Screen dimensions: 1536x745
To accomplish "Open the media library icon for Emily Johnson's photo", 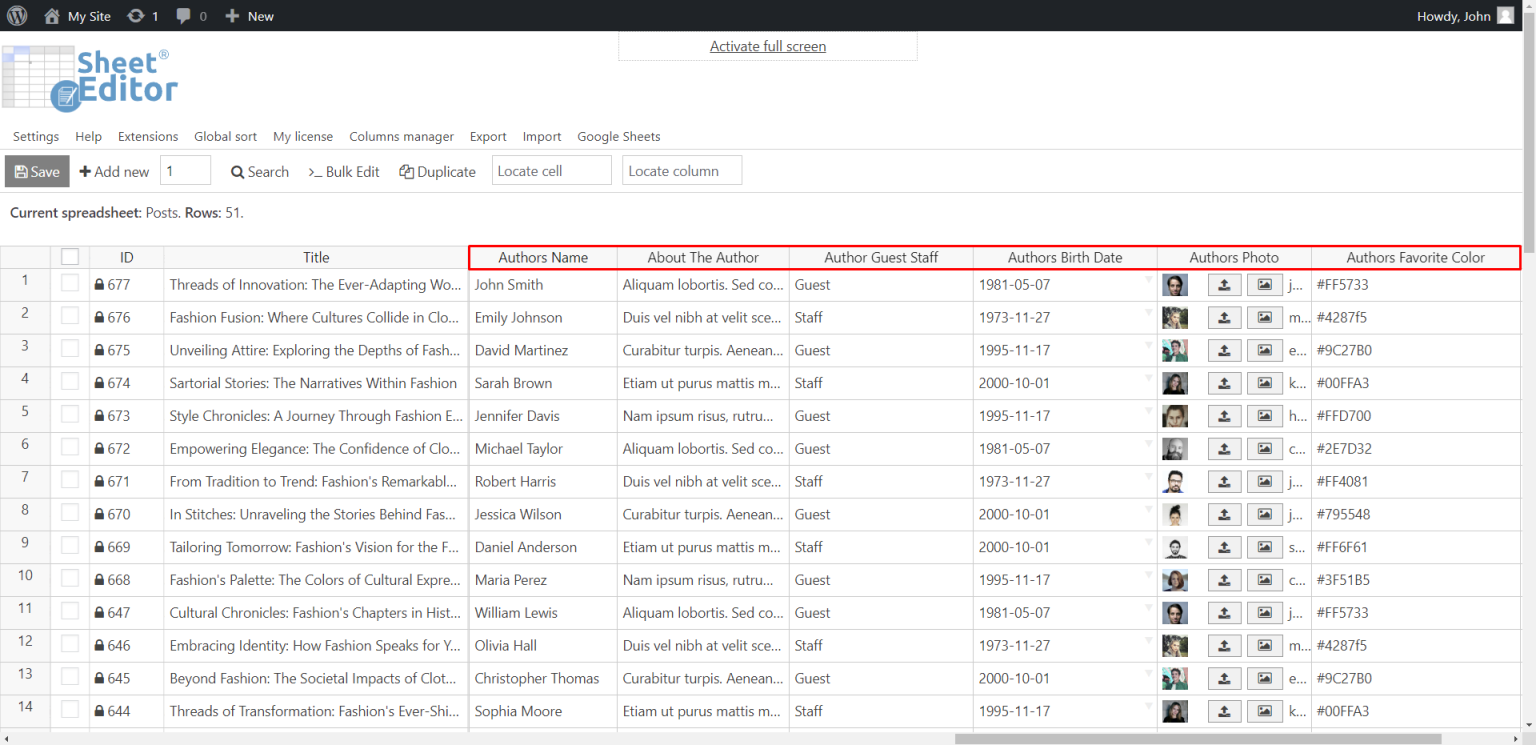I will pos(1264,317).
